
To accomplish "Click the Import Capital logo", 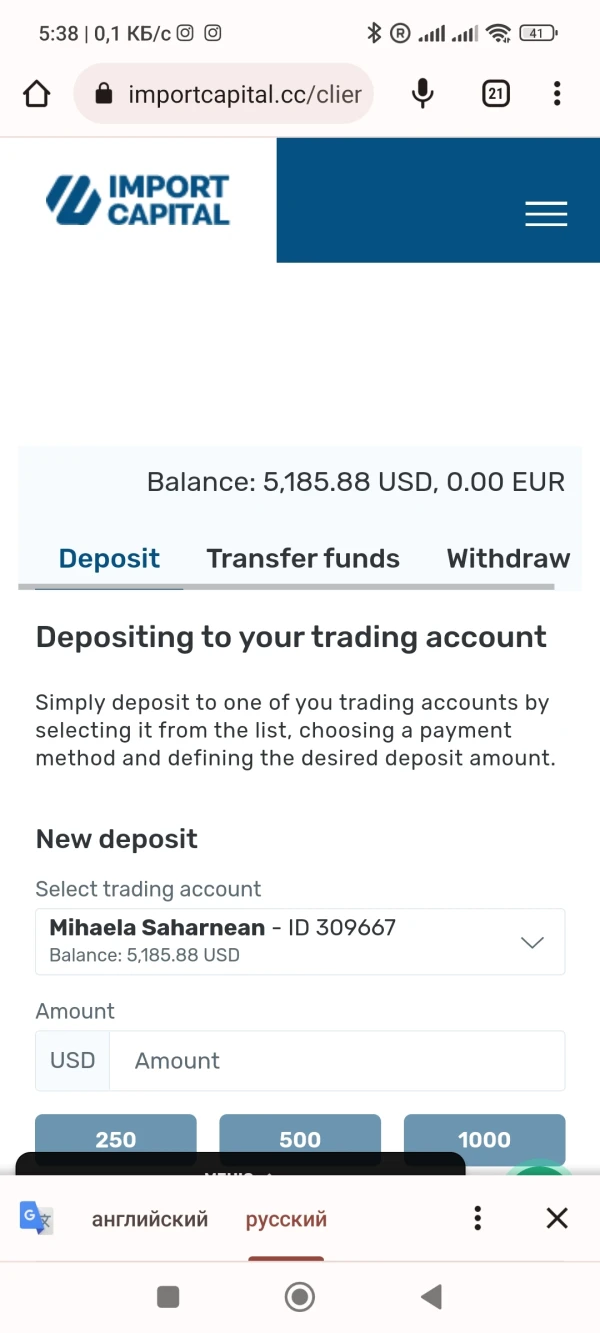I will pos(138,200).
